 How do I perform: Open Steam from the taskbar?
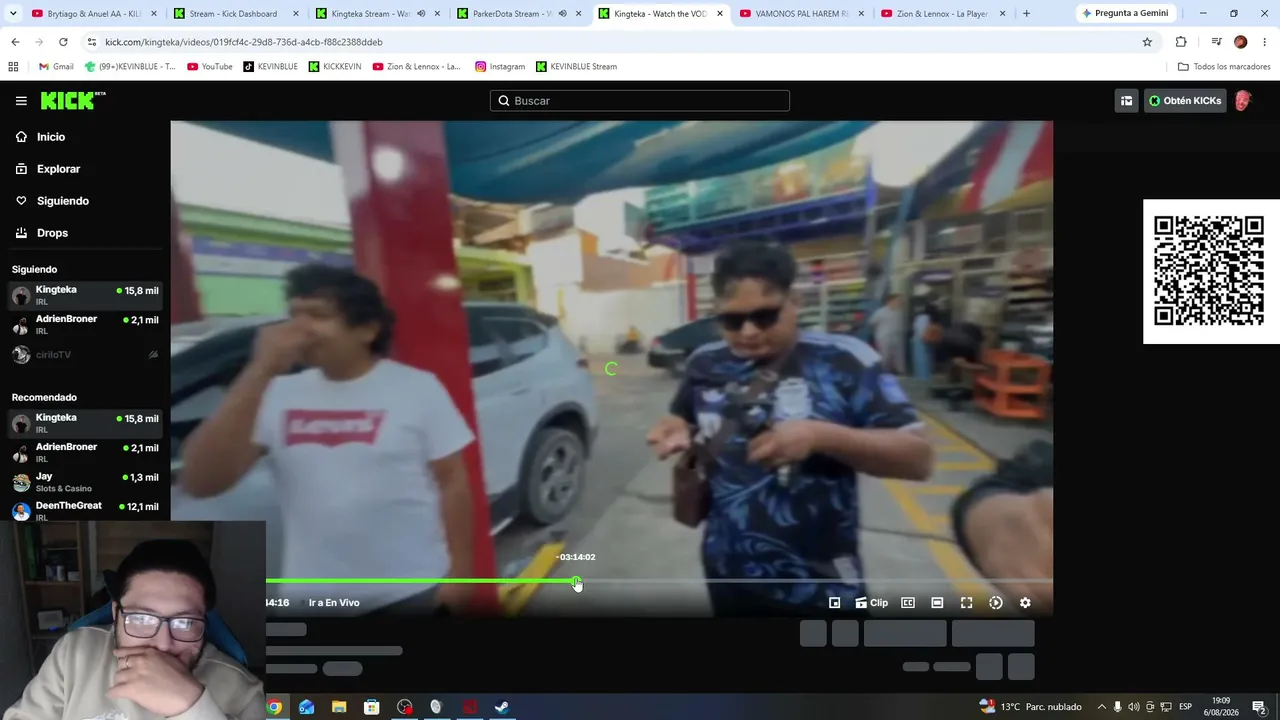coord(501,707)
